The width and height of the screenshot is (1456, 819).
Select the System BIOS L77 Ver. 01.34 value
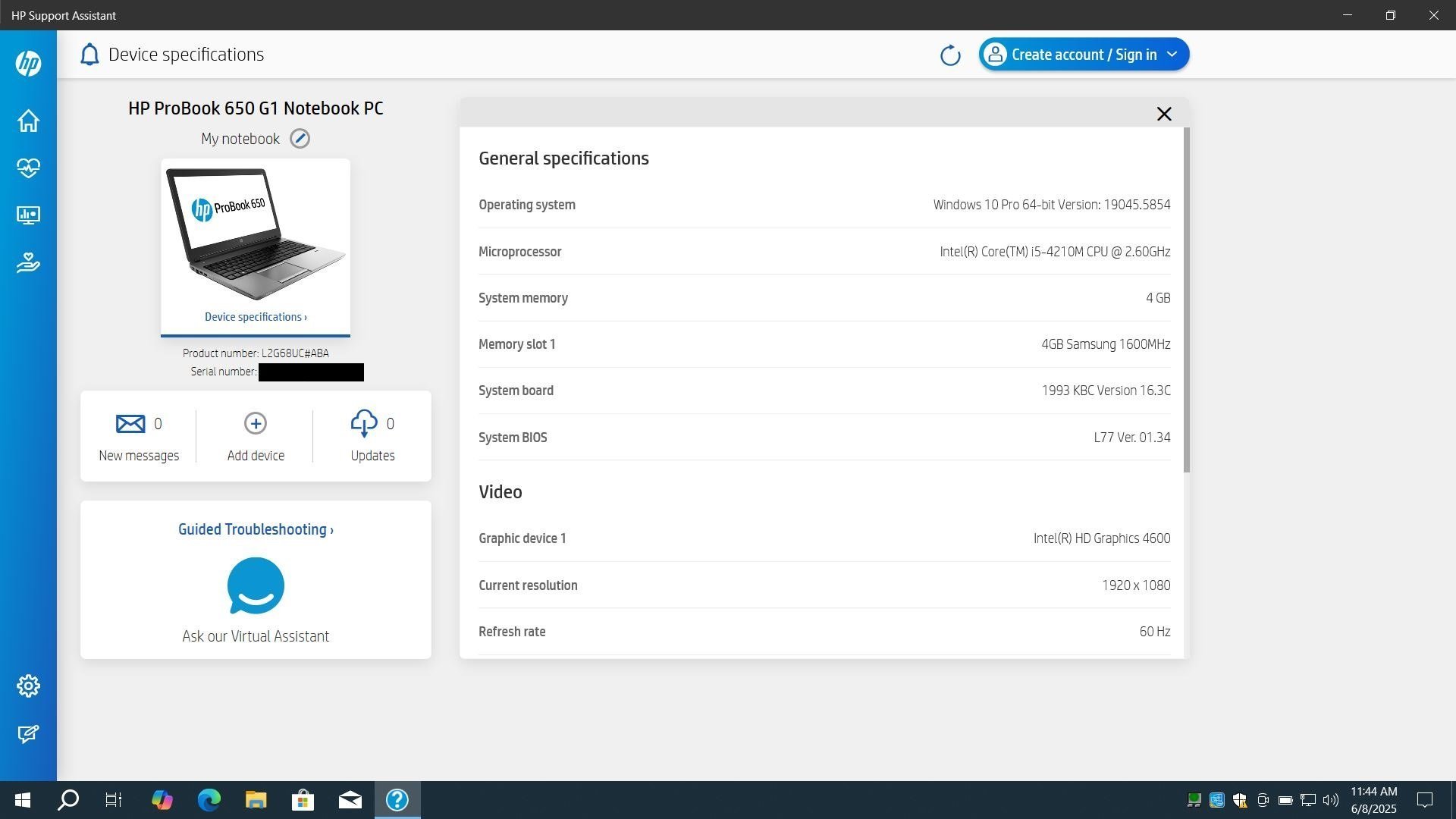[x=1131, y=438]
